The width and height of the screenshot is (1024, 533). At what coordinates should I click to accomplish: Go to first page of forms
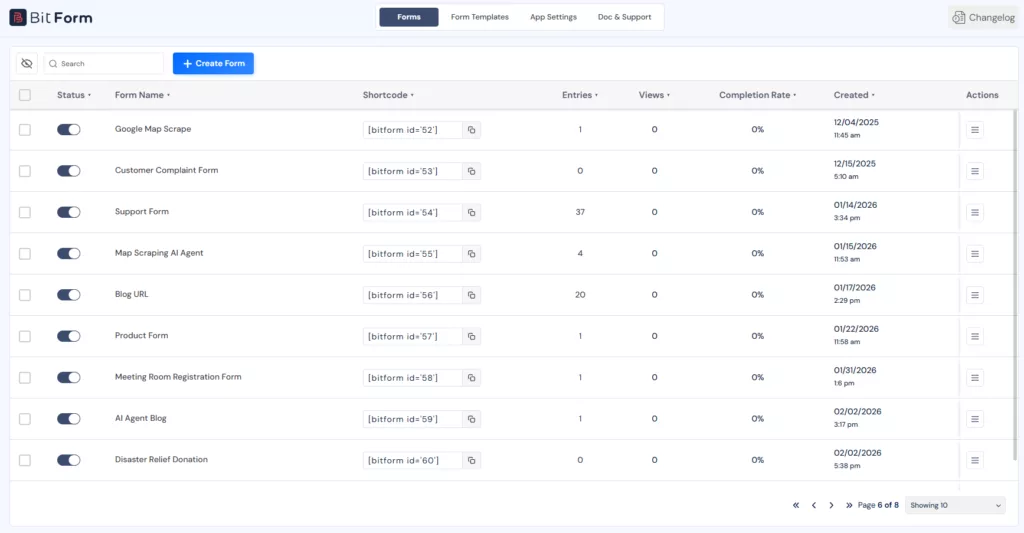[796, 505]
